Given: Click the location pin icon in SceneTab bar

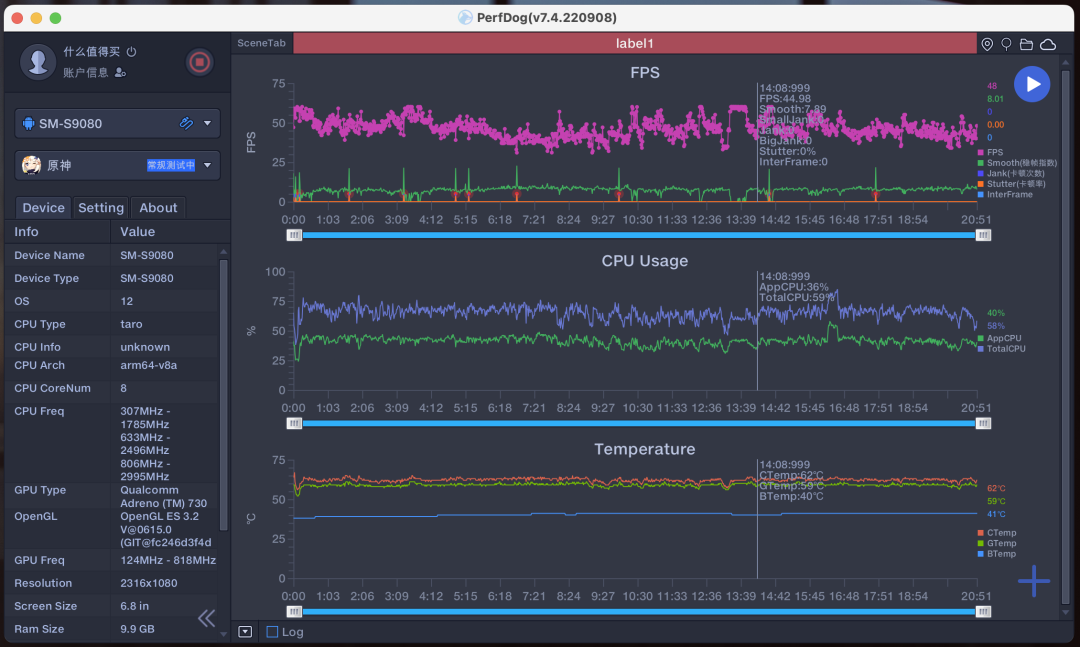Looking at the screenshot, I should 987,44.
